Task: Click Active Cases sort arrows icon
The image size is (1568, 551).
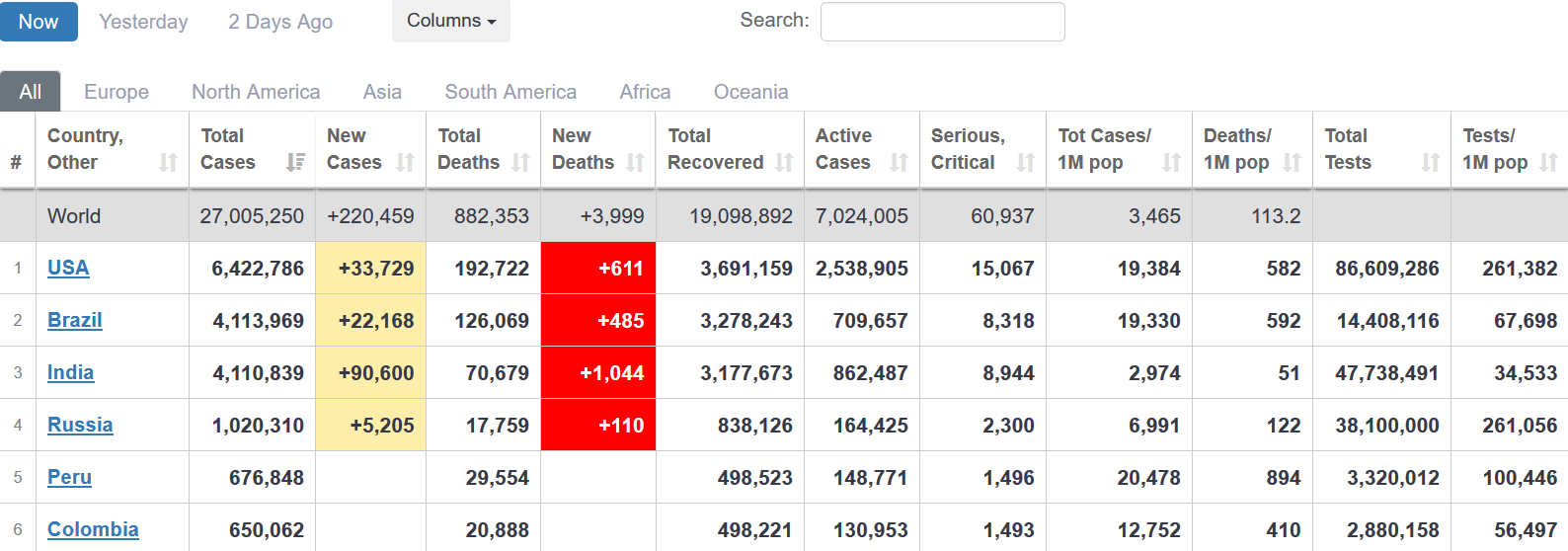Action: click(899, 162)
